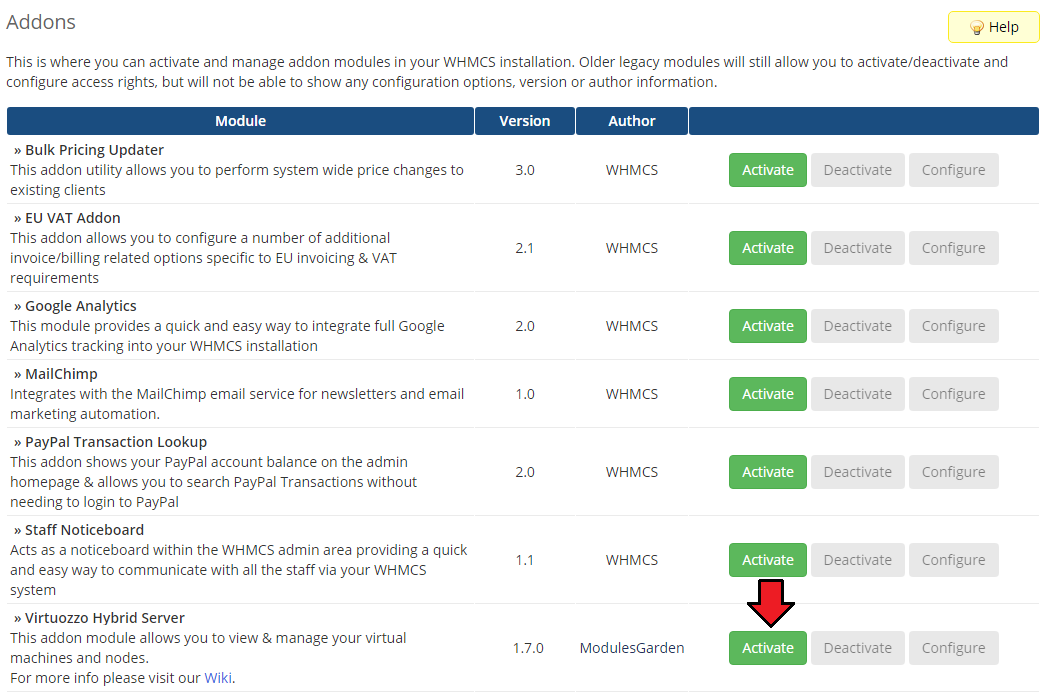Deactivate PayPal Transaction Lookup
Screen dimensions: 1045x695
point(857,472)
